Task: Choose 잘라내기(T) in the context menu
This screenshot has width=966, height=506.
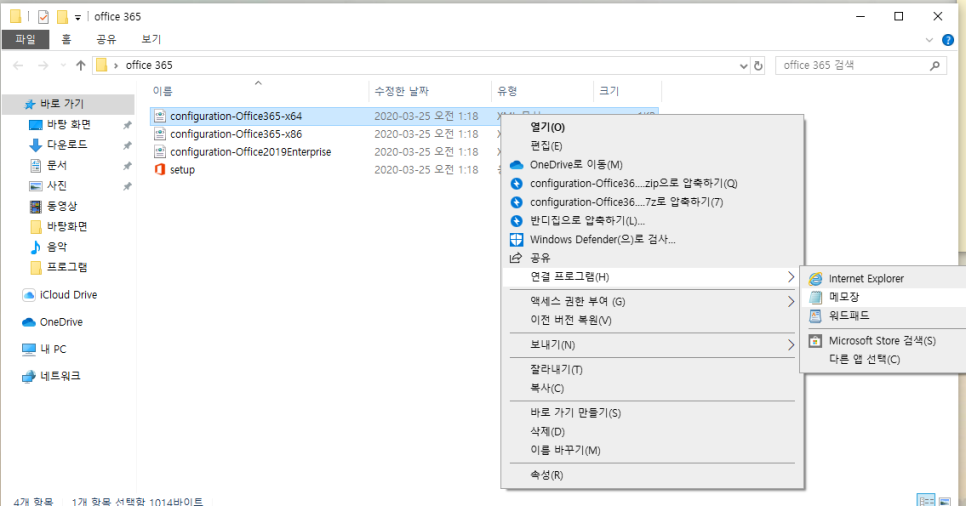Action: tap(653, 370)
